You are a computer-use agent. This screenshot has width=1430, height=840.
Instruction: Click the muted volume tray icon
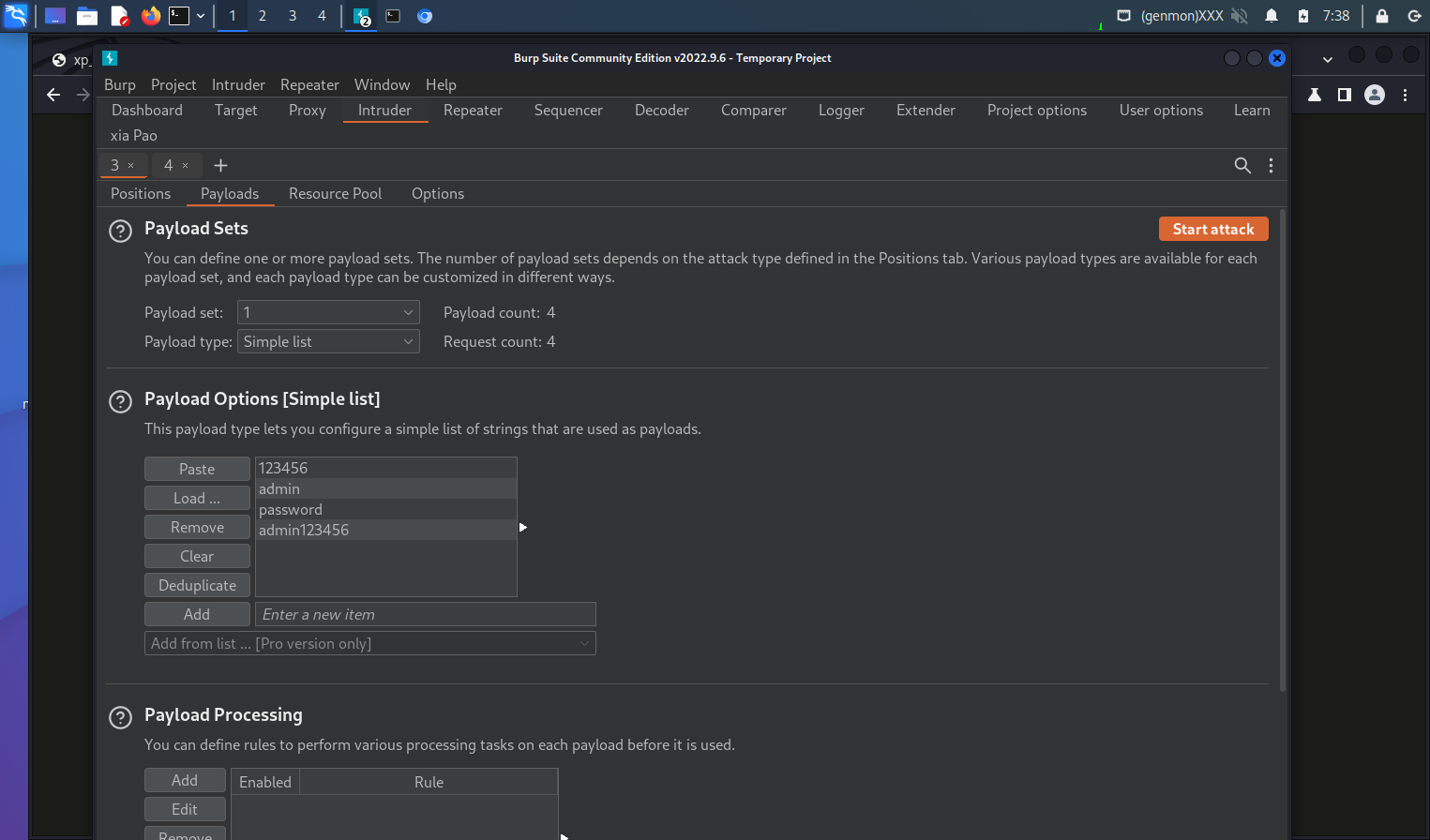(1240, 16)
